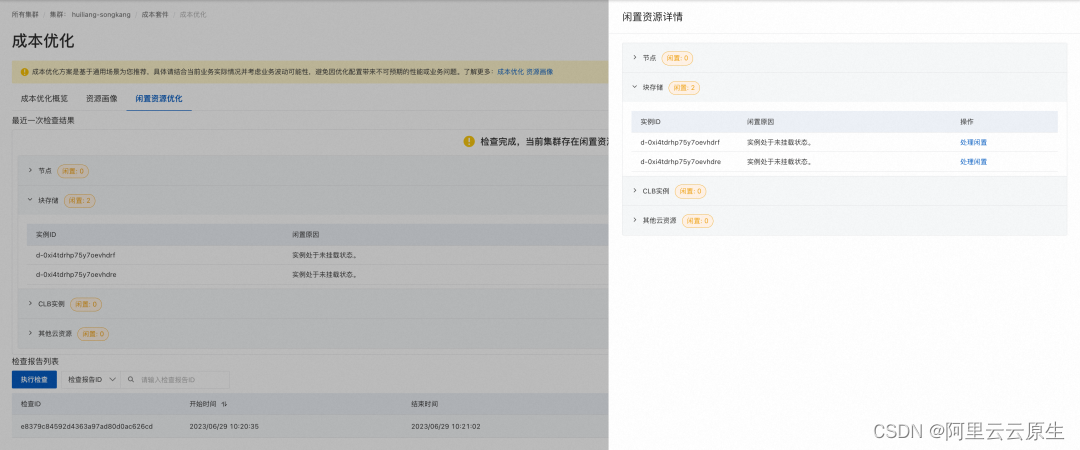This screenshot has width=1080, height=450.
Task: Expand the 节点 row on the main page
Action: coord(30,170)
